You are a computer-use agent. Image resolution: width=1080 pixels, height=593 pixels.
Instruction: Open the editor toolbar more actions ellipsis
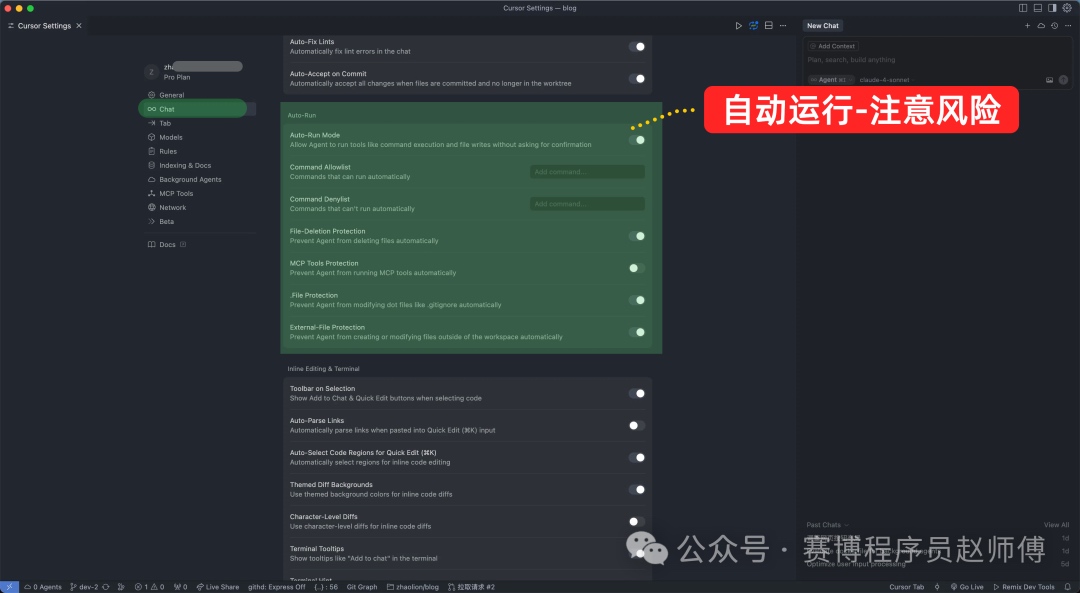click(x=783, y=25)
